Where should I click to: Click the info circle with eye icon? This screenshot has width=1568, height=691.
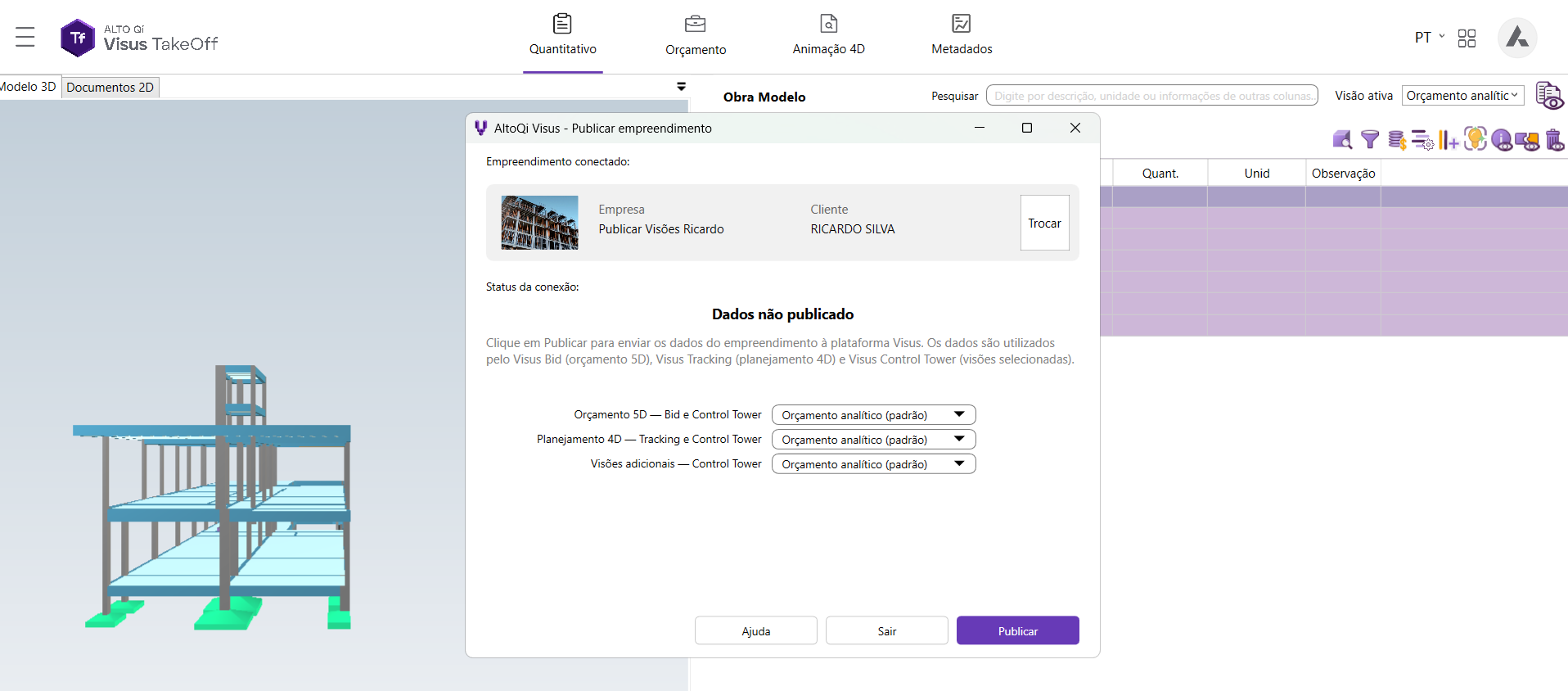click(1502, 140)
